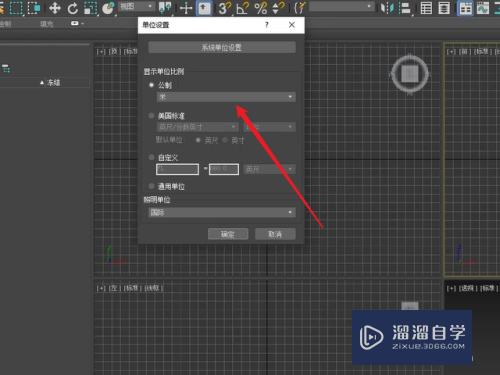Toggle the Layer Explorer icon
Screen dimensions: 500x375
444,8
